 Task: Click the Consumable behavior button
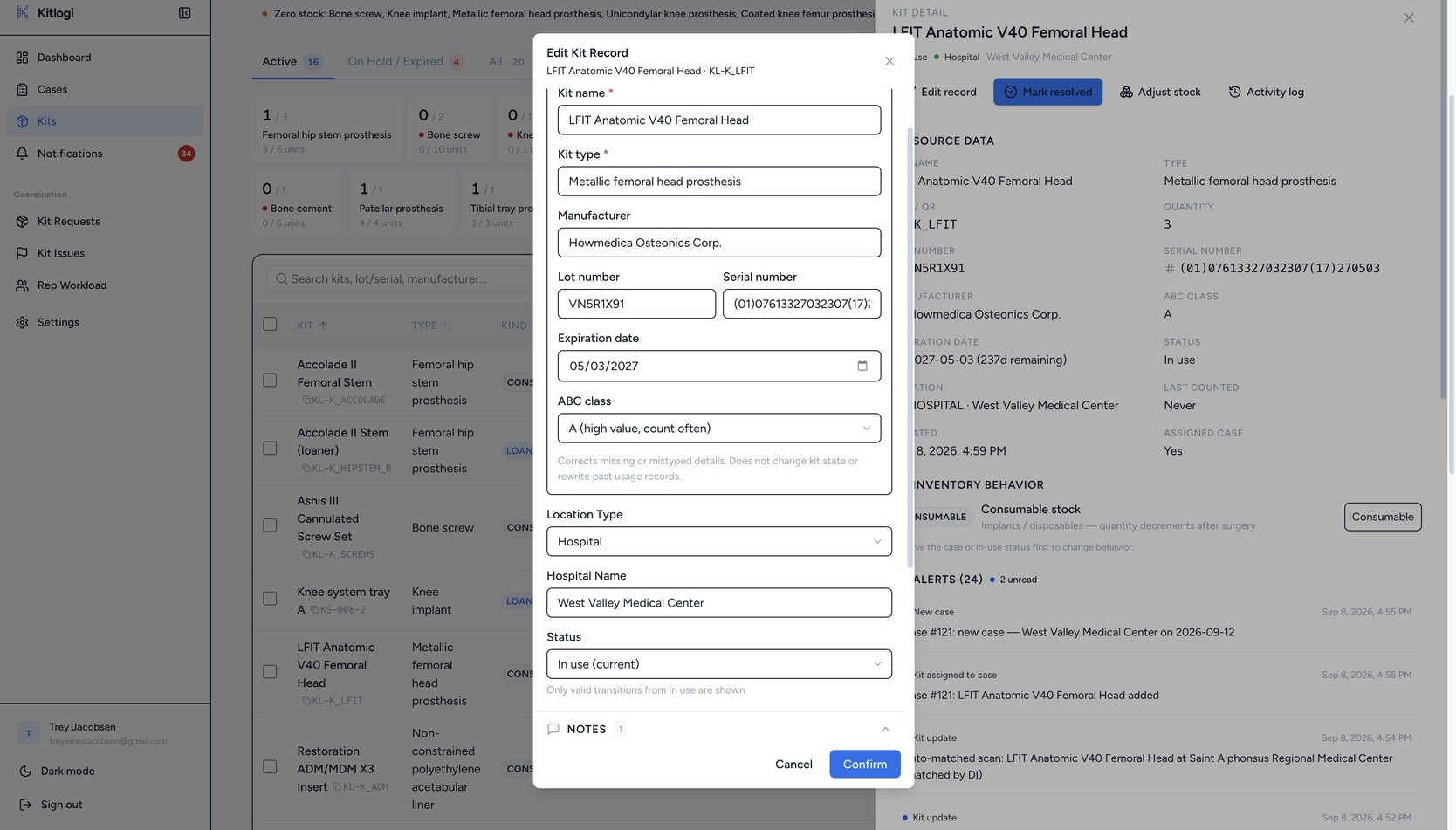1383,517
